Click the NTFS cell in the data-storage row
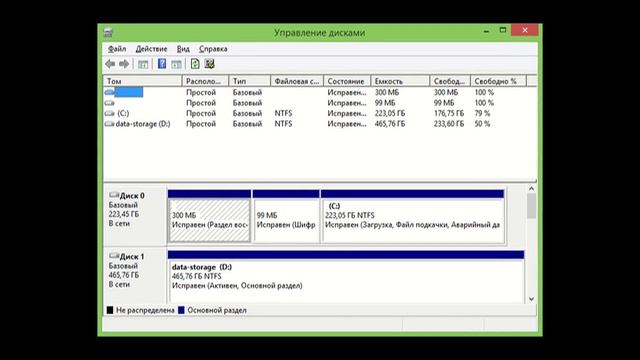The height and width of the screenshot is (360, 640). [x=283, y=124]
